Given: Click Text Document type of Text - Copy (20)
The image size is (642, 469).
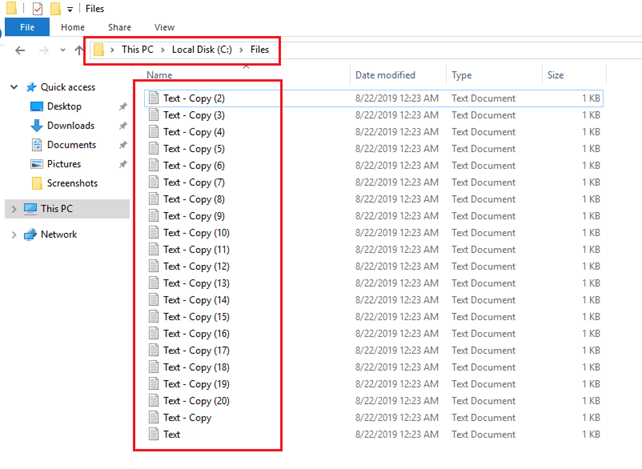Looking at the screenshot, I should pyautogui.click(x=483, y=401).
